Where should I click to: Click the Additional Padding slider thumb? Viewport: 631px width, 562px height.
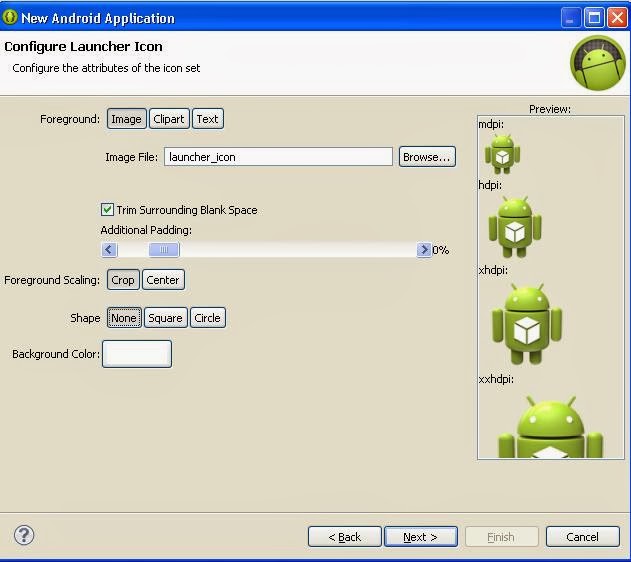164,250
